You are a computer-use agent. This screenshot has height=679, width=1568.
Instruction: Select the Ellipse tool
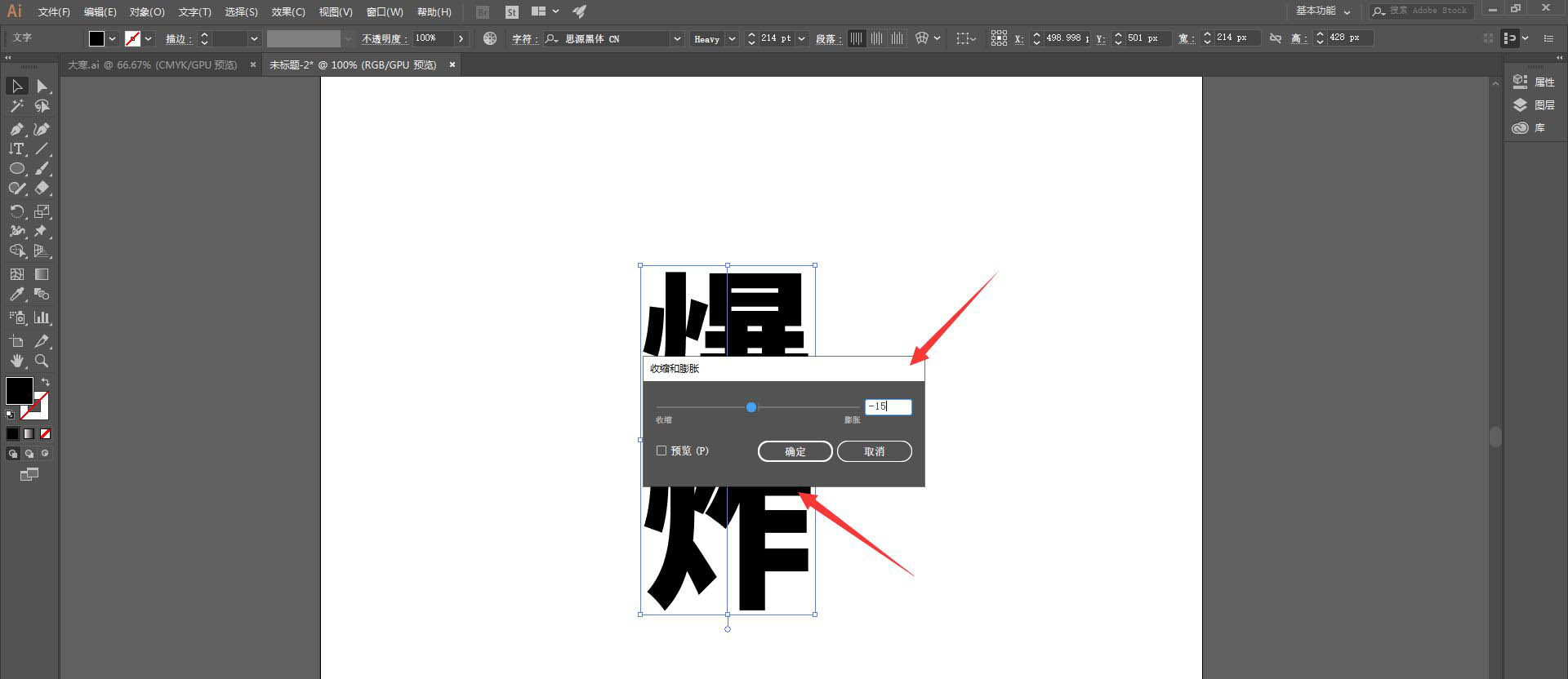(x=17, y=168)
